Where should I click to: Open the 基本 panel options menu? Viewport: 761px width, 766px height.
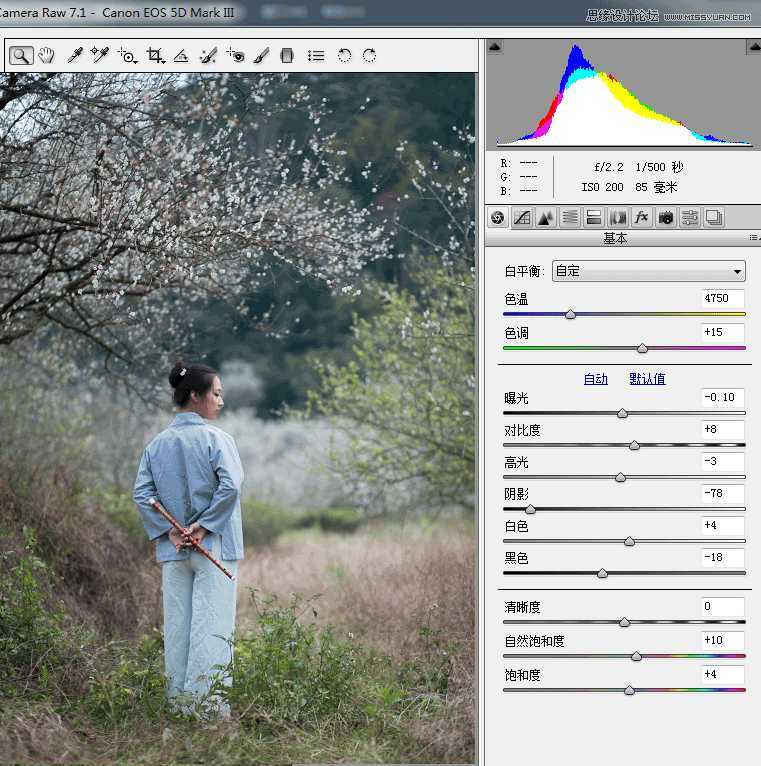click(753, 239)
